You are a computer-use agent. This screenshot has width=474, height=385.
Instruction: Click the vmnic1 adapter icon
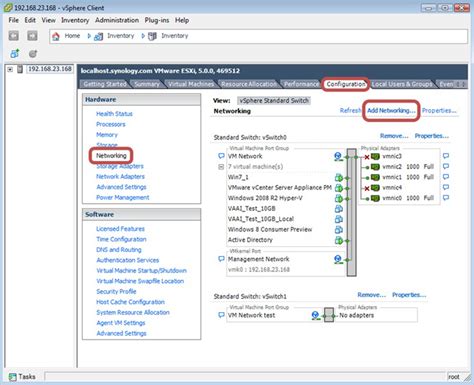[x=375, y=177]
